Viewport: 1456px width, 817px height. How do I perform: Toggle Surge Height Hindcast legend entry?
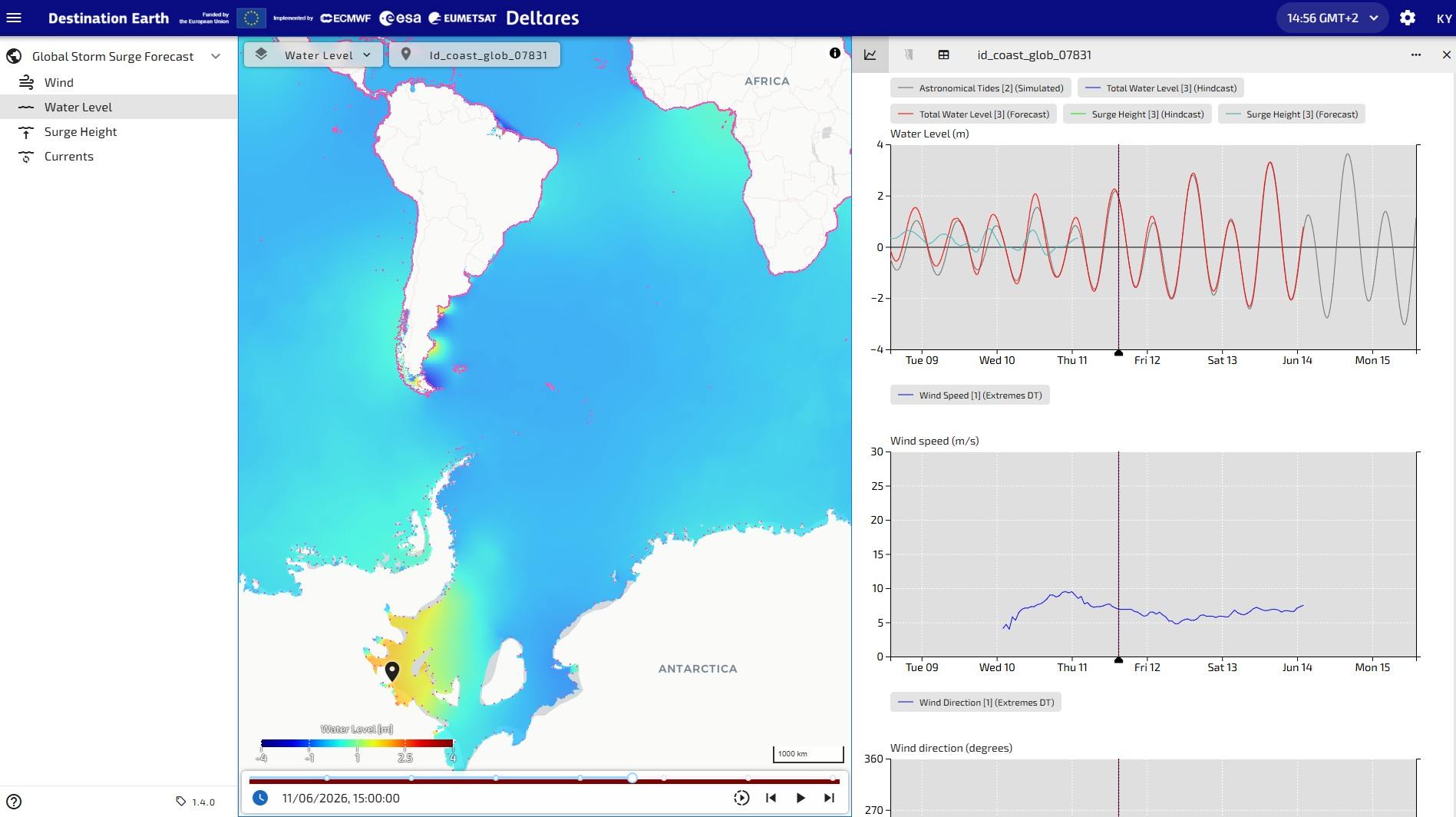coord(1137,114)
